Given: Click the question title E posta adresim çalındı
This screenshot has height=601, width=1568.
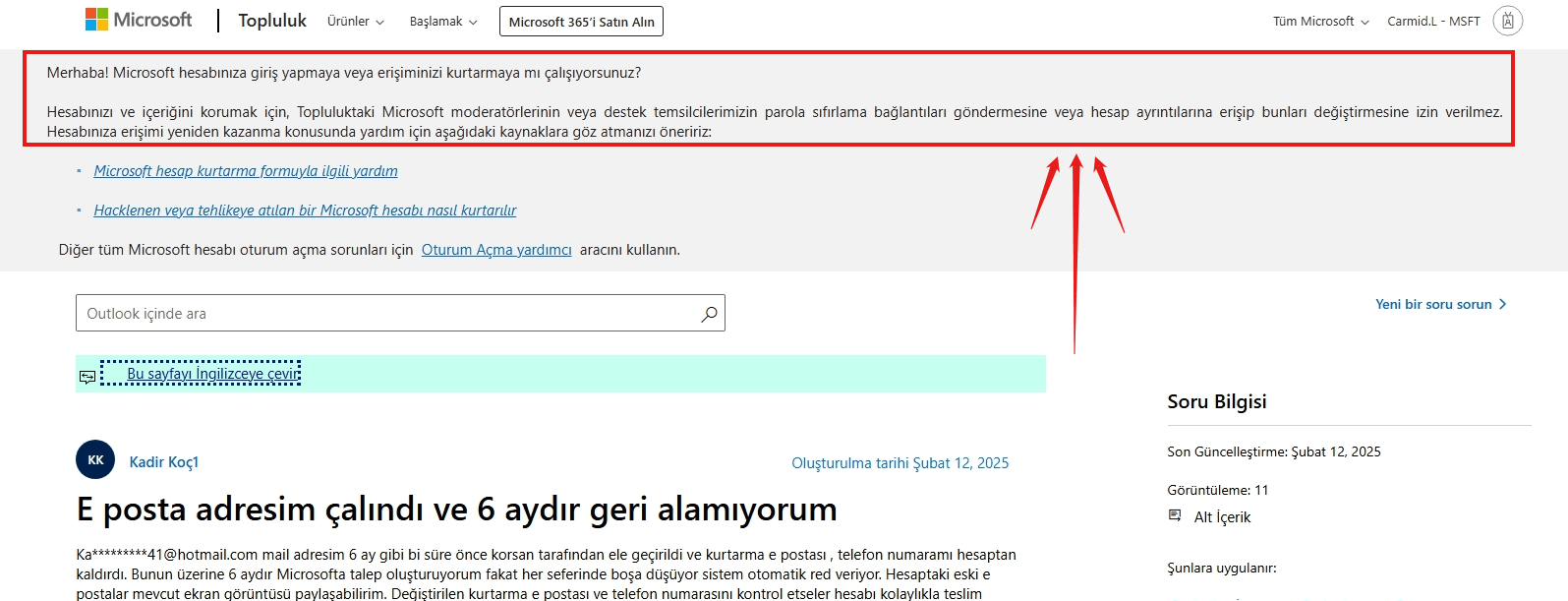Looking at the screenshot, I should point(457,509).
